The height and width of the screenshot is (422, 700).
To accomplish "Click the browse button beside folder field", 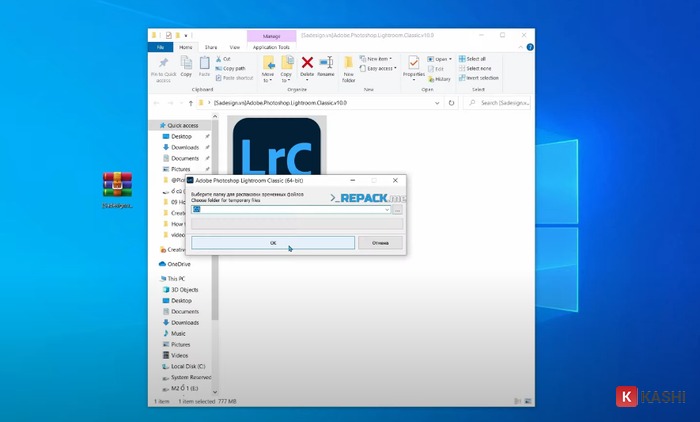I will tap(398, 210).
